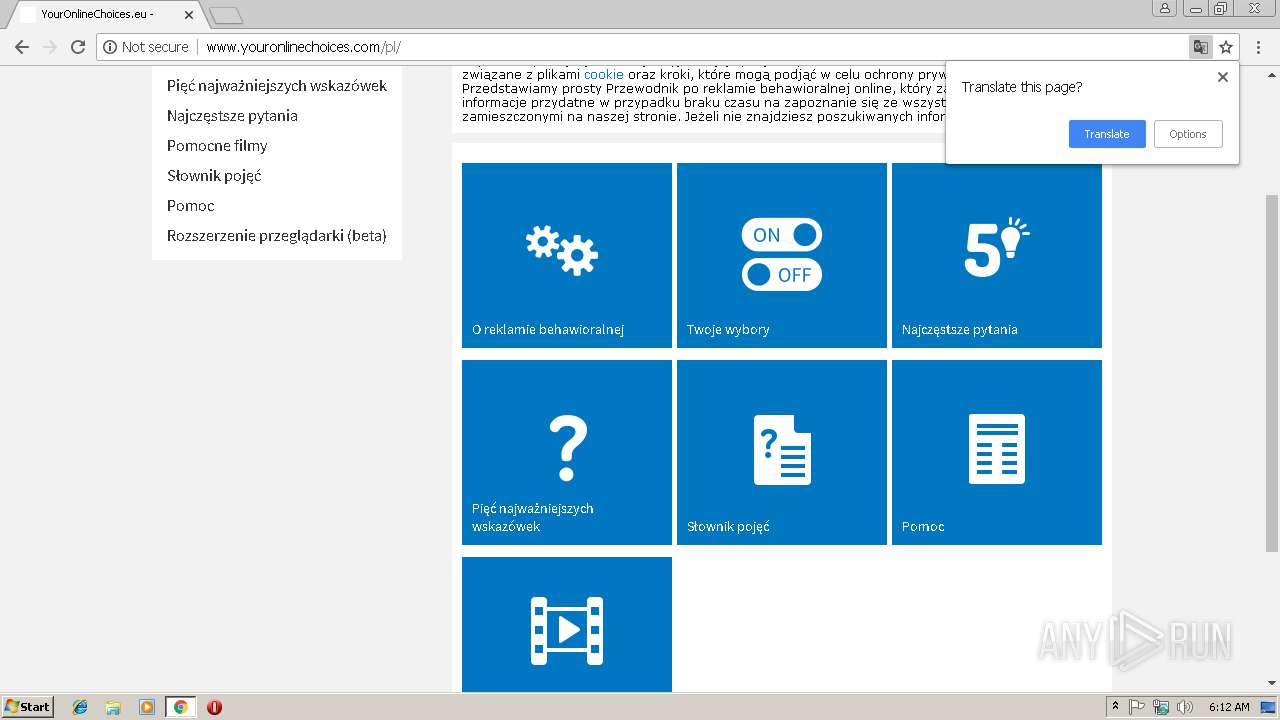Open the question mark tile Pięć najważniejszych wskazówek
This screenshot has height=720, width=1280.
click(567, 452)
